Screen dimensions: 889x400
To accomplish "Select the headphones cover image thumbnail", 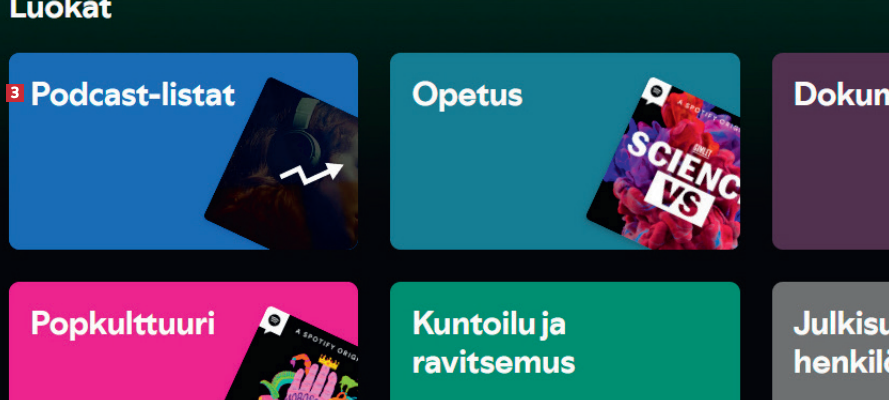I will click(x=282, y=164).
